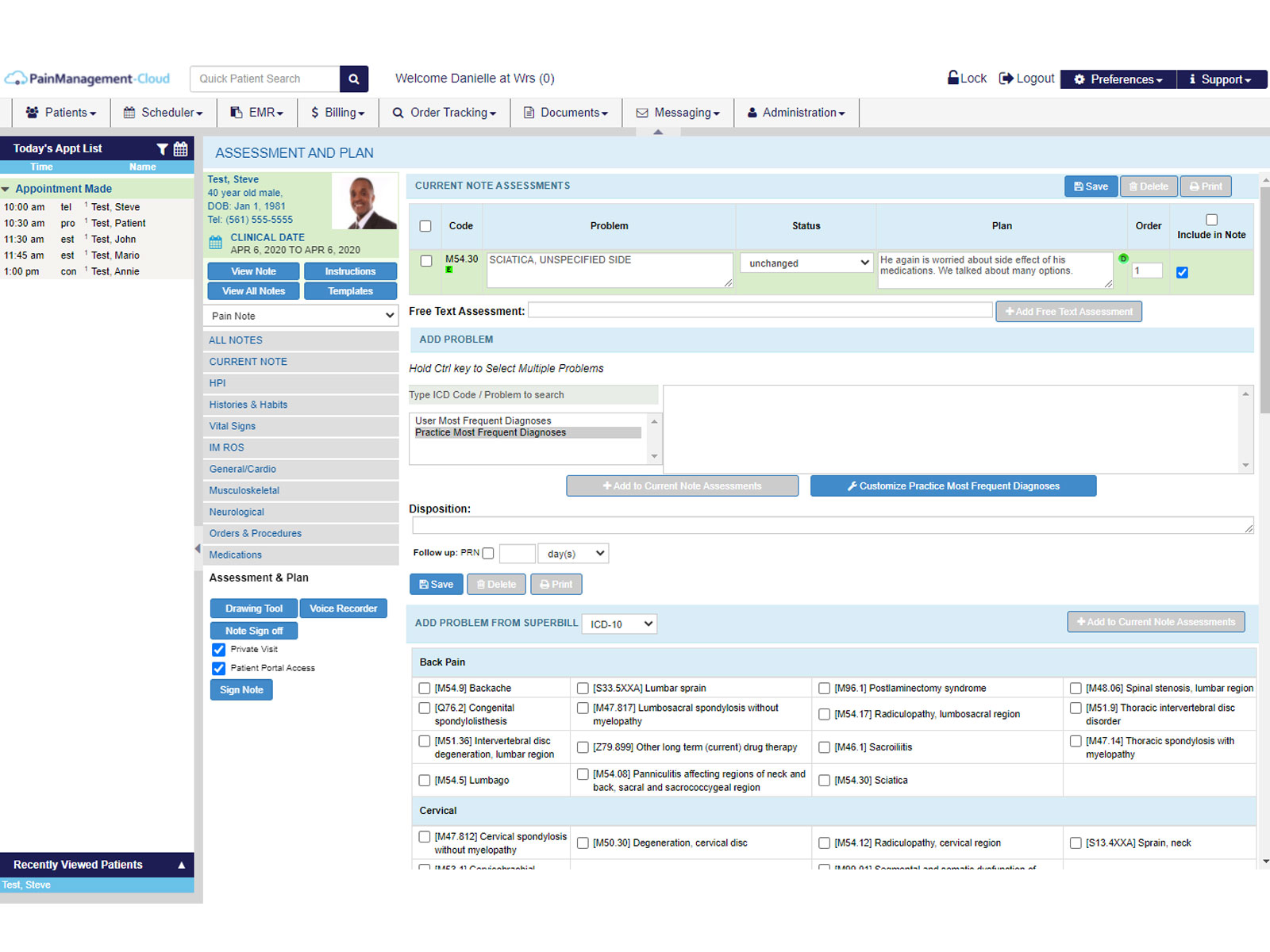Viewport: 1270px width, 952px height.
Task: Click the Steve Test patient photo
Action: (x=364, y=202)
